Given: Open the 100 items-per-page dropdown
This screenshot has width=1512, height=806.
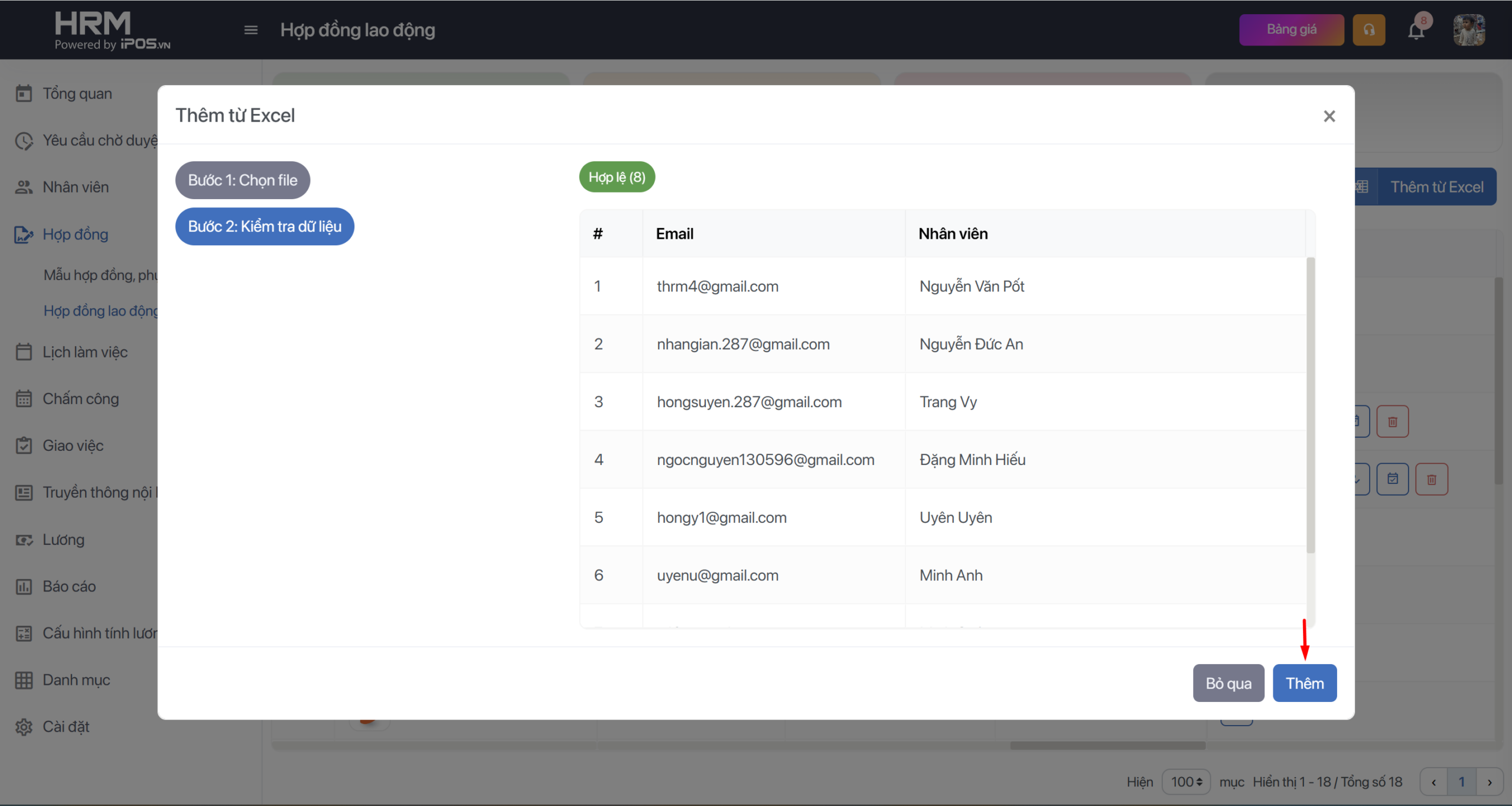Looking at the screenshot, I should (x=1186, y=782).
